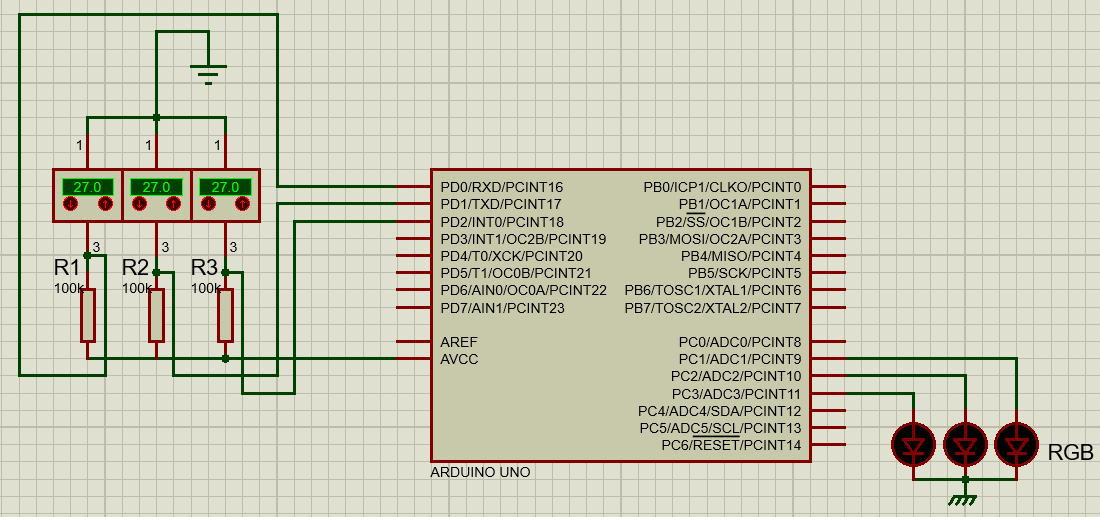Click the R3 reference label
Viewport: 1100px width, 517px height.
(205, 267)
